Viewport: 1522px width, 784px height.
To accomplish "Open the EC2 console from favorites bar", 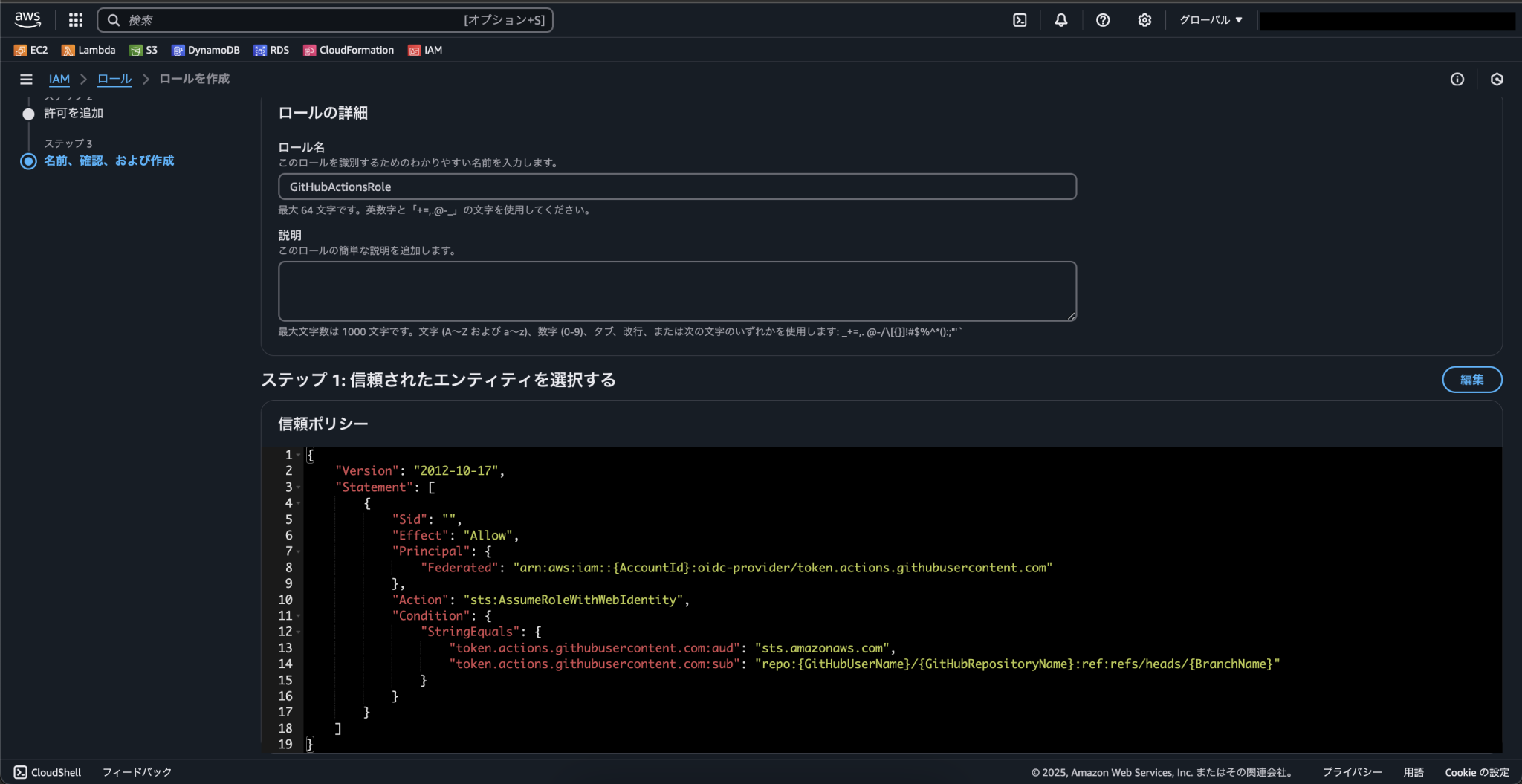I will click(32, 50).
